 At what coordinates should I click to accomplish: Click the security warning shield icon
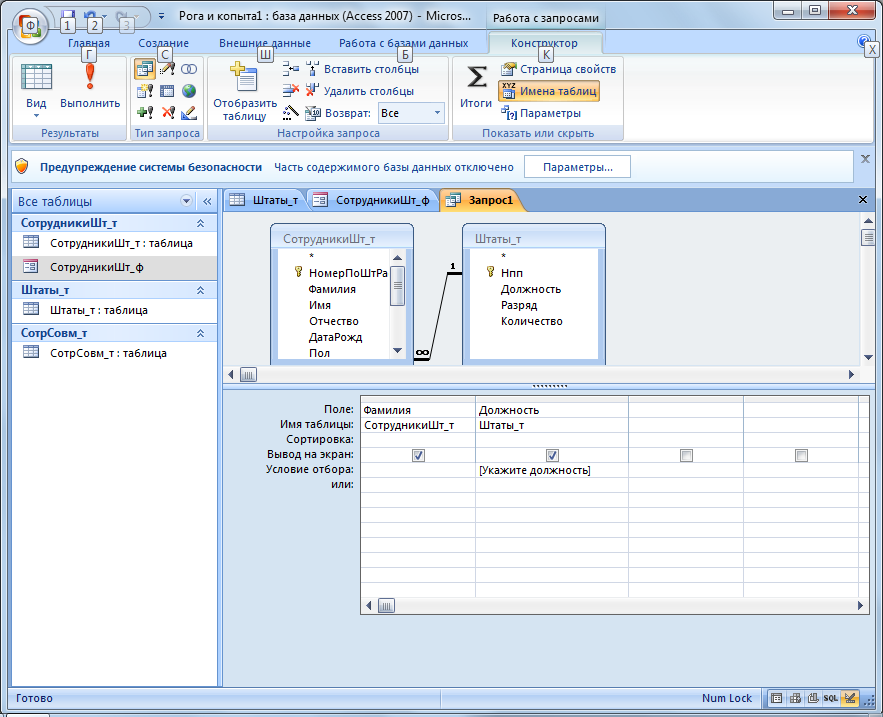22,166
